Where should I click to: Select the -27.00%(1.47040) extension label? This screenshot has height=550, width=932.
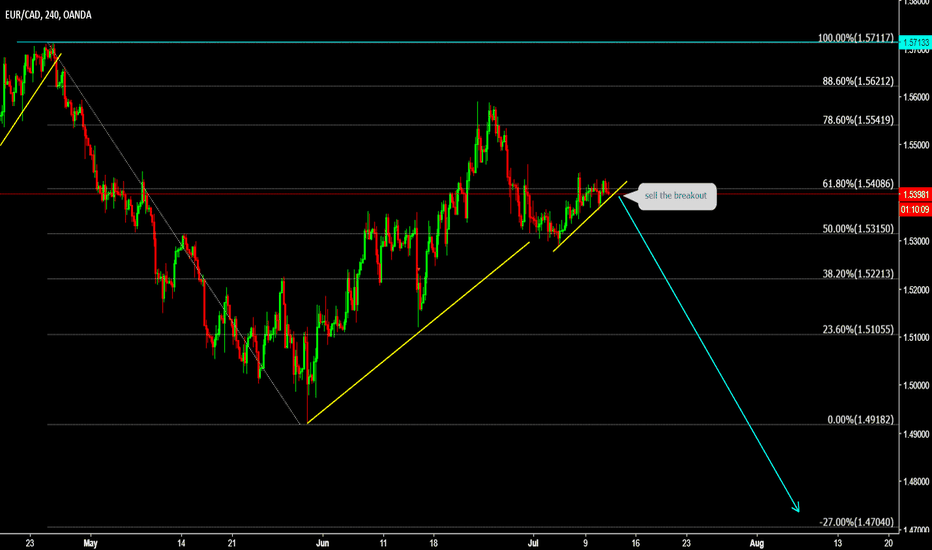(857, 522)
